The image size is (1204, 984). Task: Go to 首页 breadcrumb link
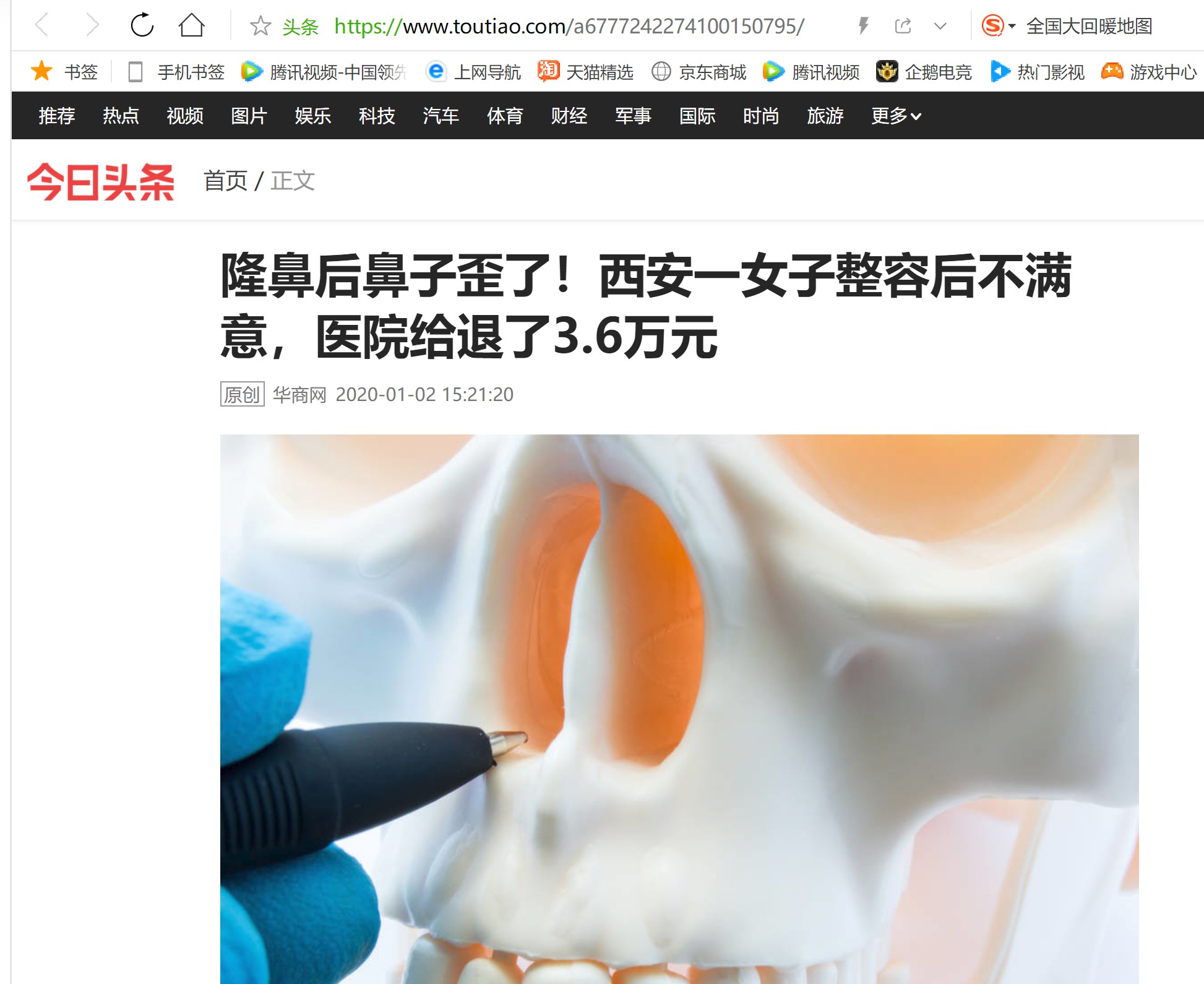pyautogui.click(x=225, y=181)
